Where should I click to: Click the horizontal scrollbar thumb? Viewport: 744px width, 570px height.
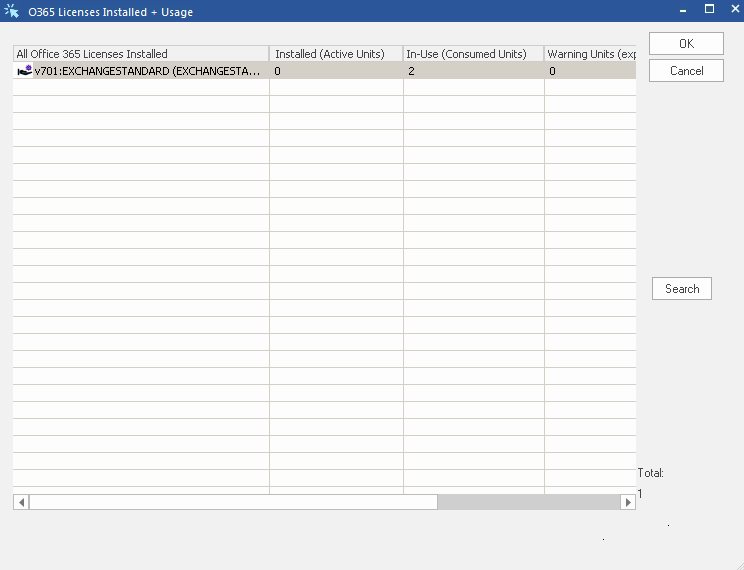pos(233,502)
